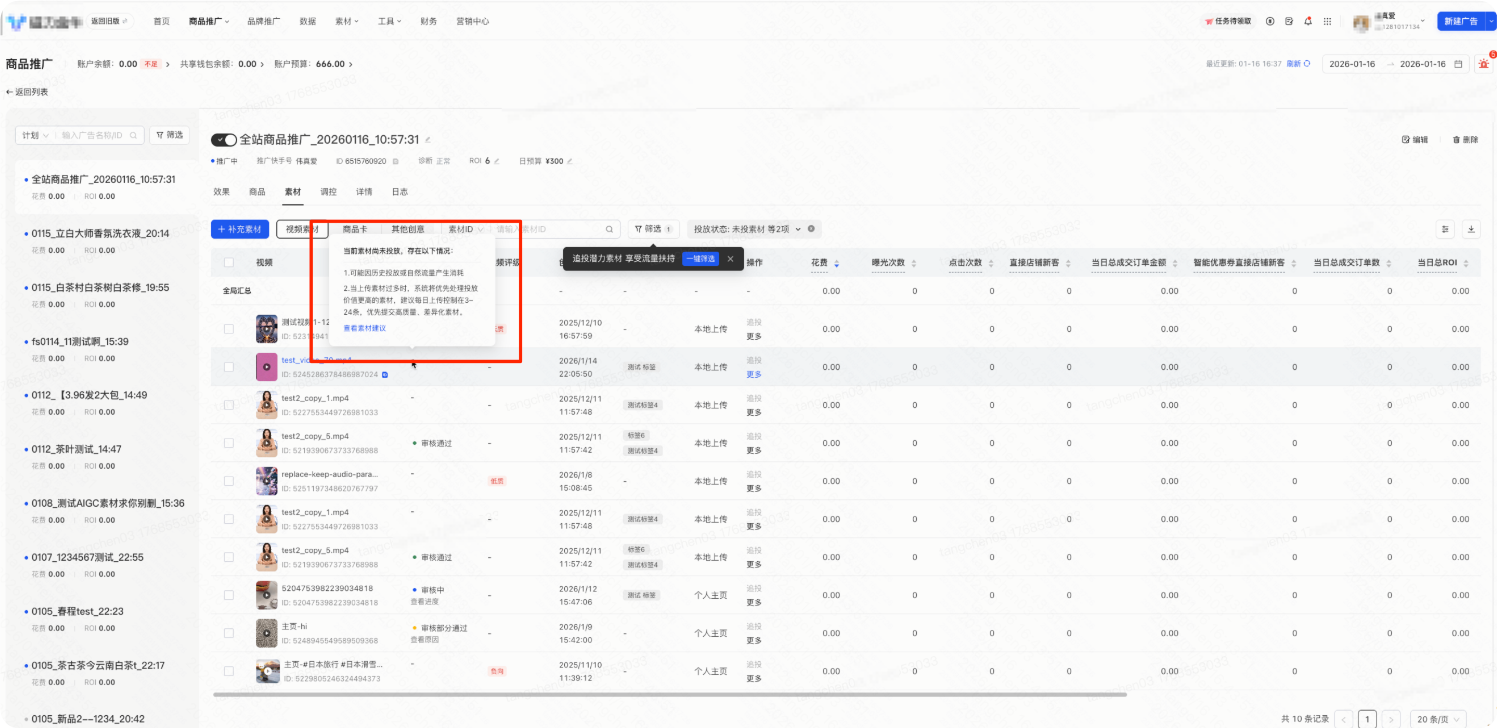Click the red alarm alert icon

pyautogui.click(x=1482, y=64)
